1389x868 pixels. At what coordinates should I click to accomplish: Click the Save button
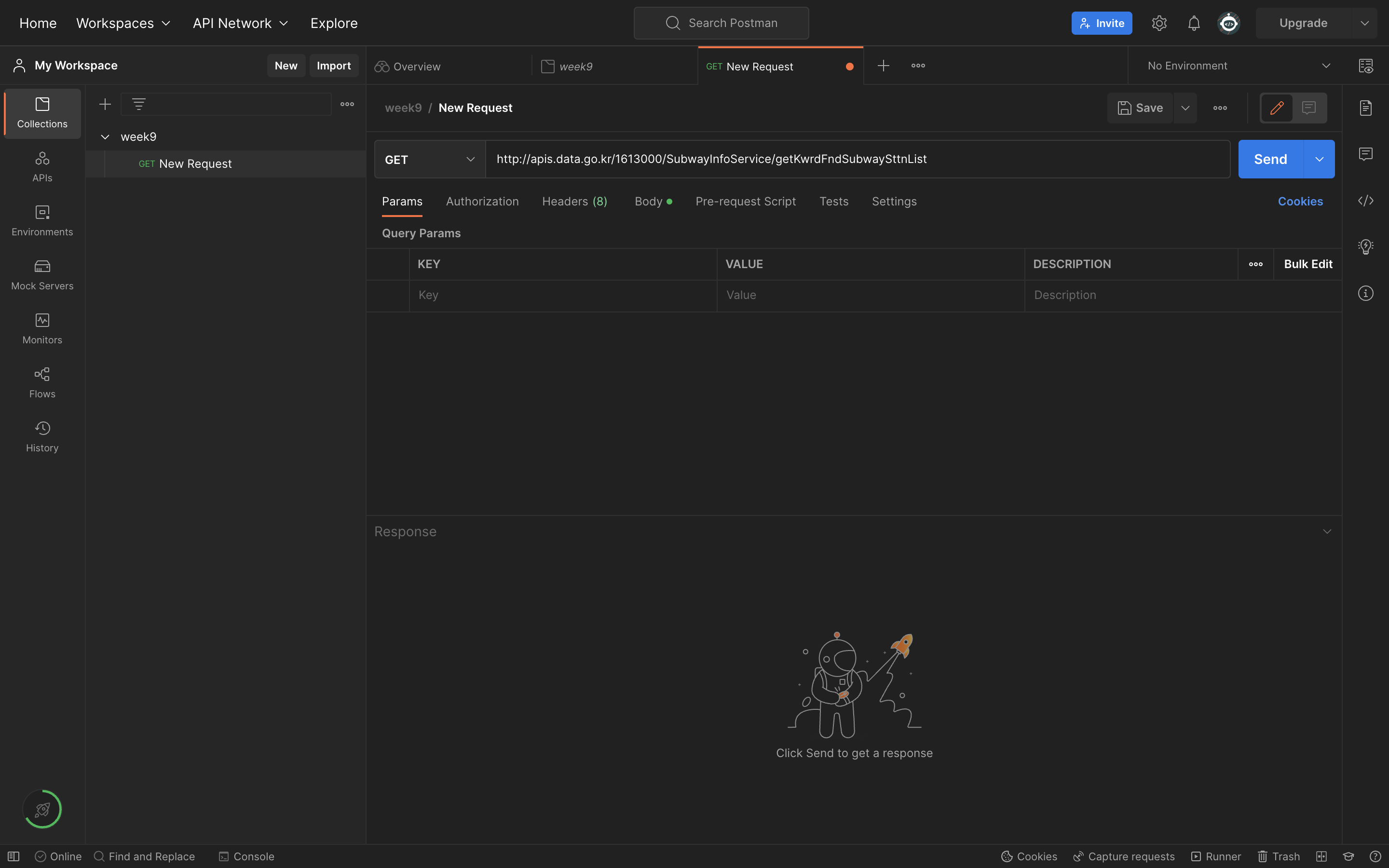pos(1140,108)
